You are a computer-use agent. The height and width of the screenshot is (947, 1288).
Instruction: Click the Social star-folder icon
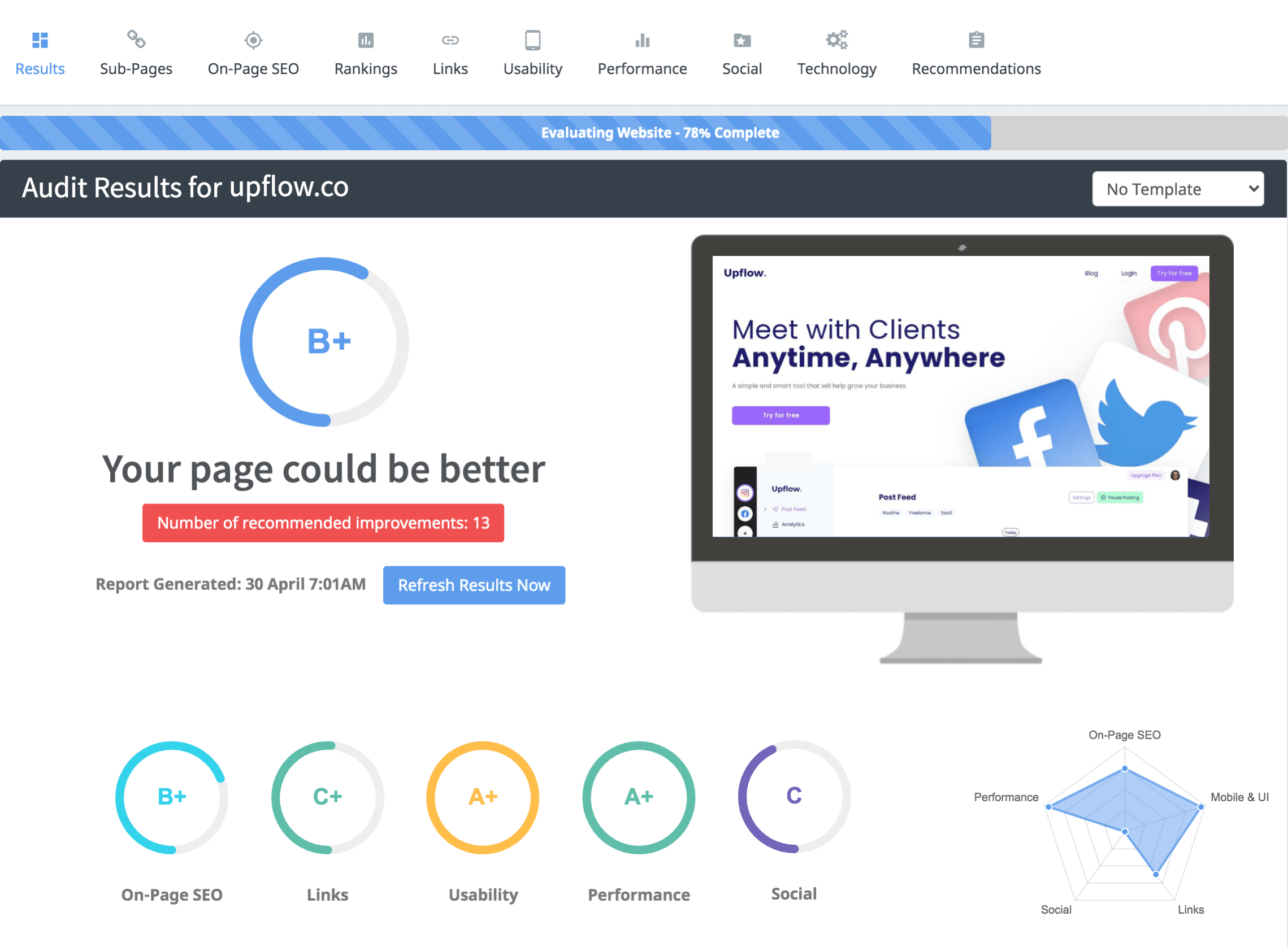tap(741, 40)
